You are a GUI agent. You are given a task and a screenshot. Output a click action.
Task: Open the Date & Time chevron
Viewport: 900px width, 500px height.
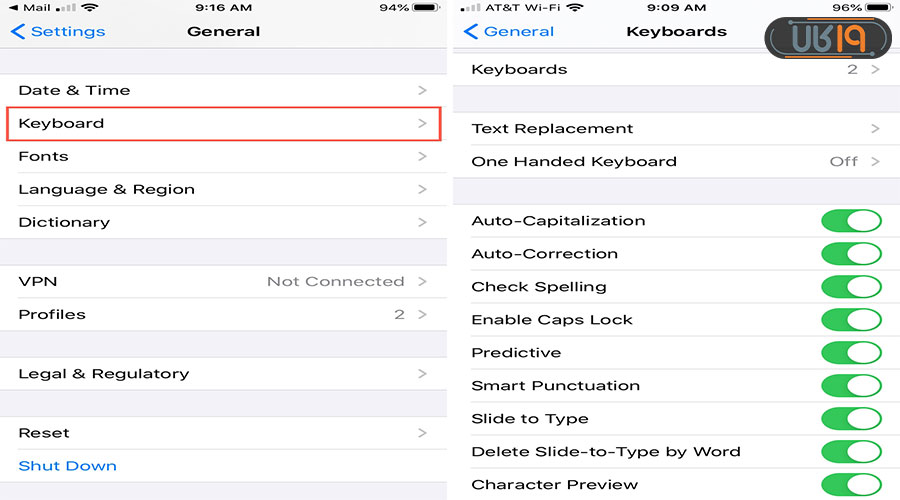pos(422,90)
